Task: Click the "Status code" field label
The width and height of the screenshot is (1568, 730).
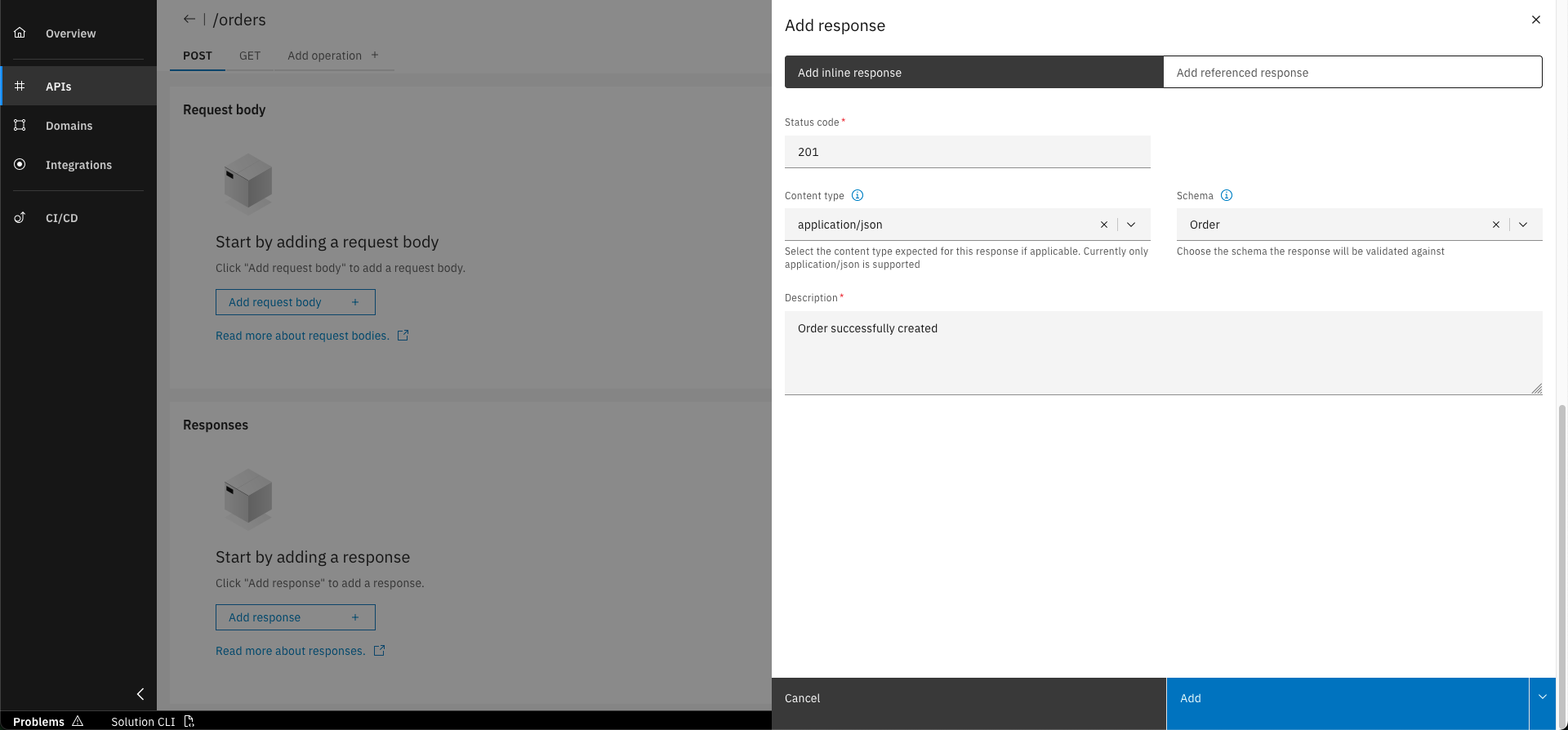Action: pos(812,122)
